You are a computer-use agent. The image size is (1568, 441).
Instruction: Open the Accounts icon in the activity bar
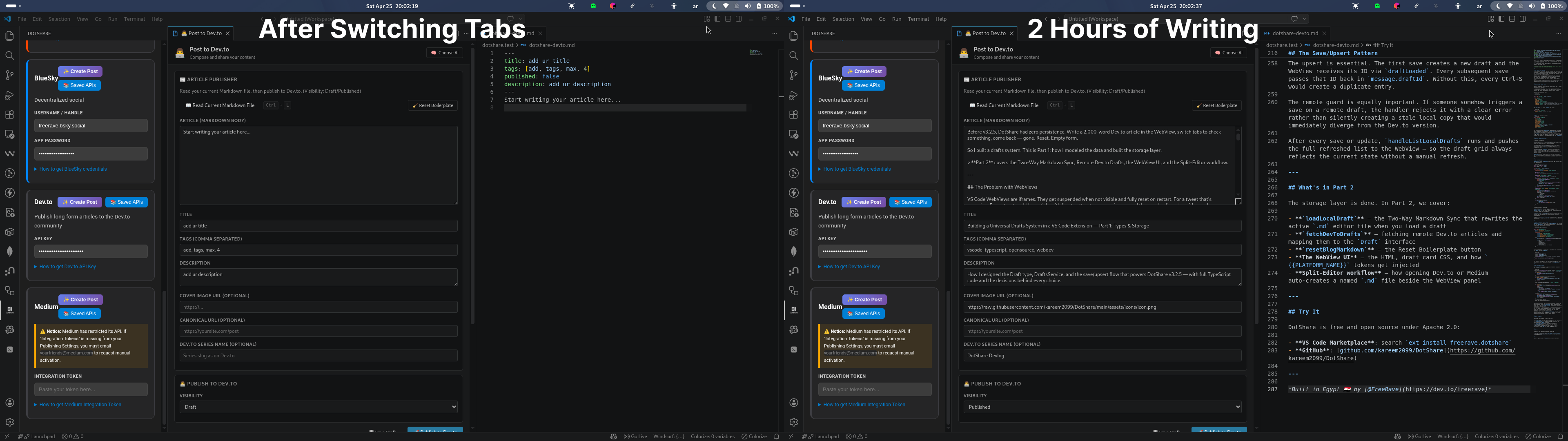pyautogui.click(x=9, y=402)
